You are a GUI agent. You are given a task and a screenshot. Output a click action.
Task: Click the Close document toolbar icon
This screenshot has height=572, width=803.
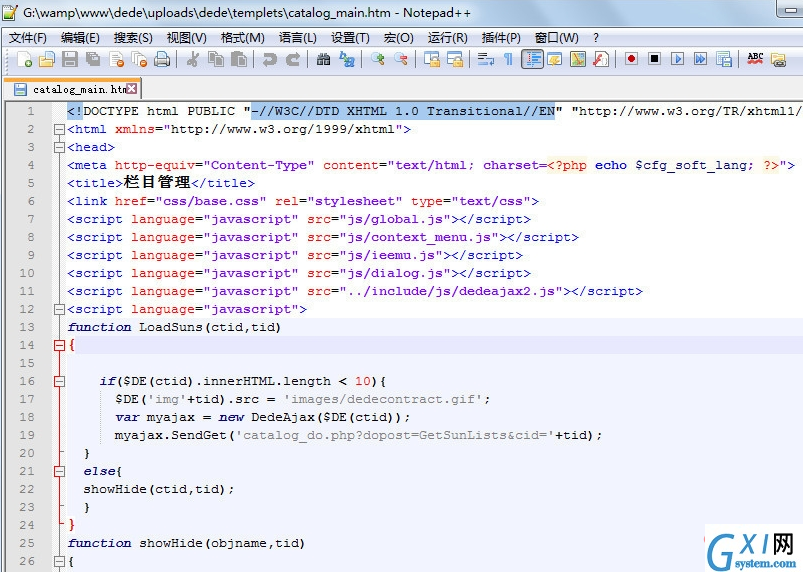pyautogui.click(x=116, y=59)
